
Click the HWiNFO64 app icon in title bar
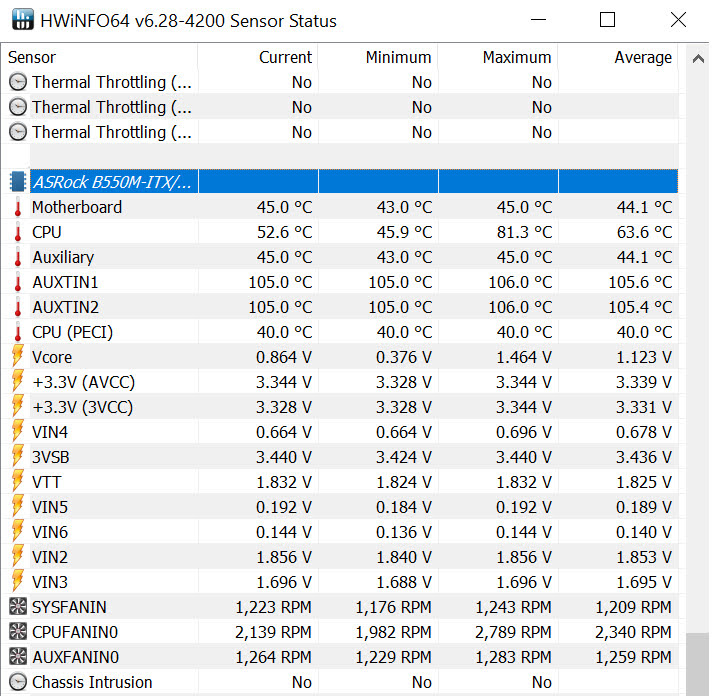(21, 21)
